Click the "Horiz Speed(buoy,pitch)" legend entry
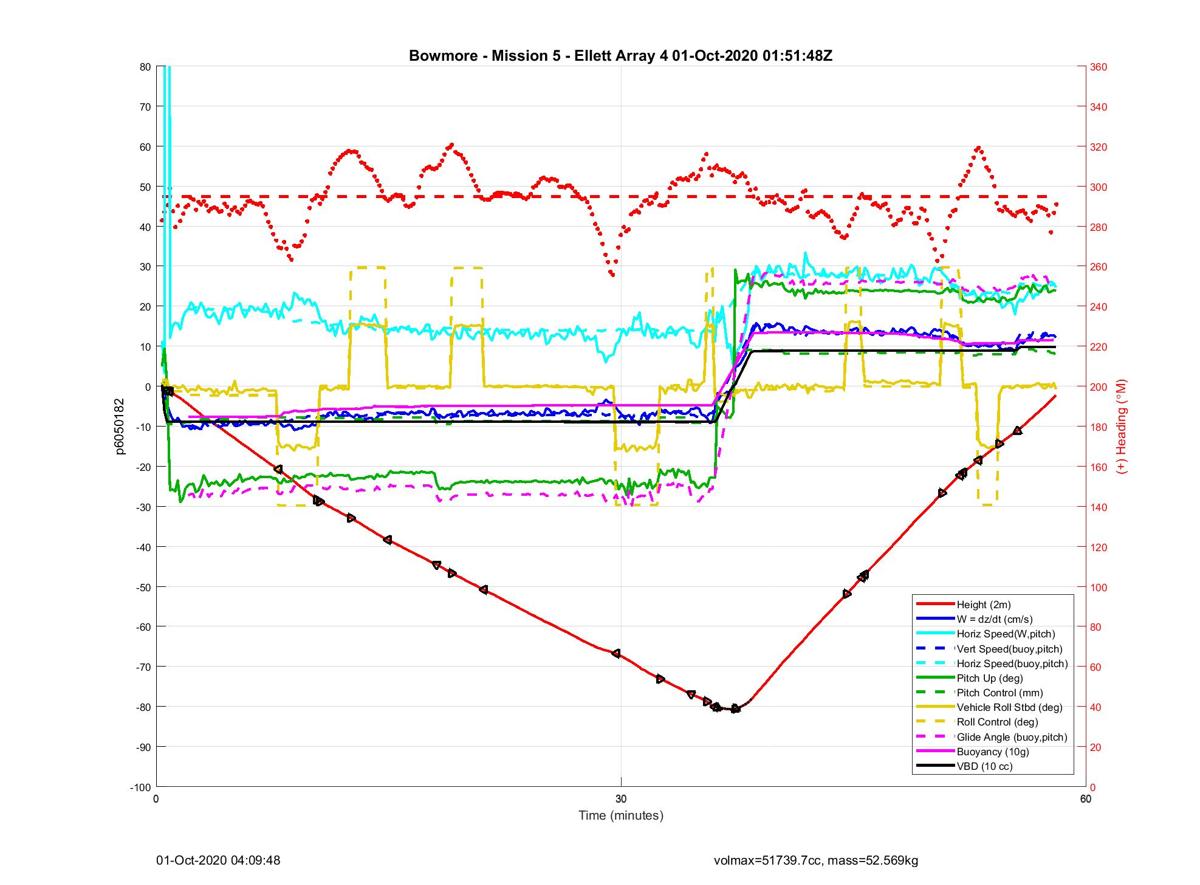This screenshot has height=885, width=1200. pyautogui.click(x=1012, y=663)
